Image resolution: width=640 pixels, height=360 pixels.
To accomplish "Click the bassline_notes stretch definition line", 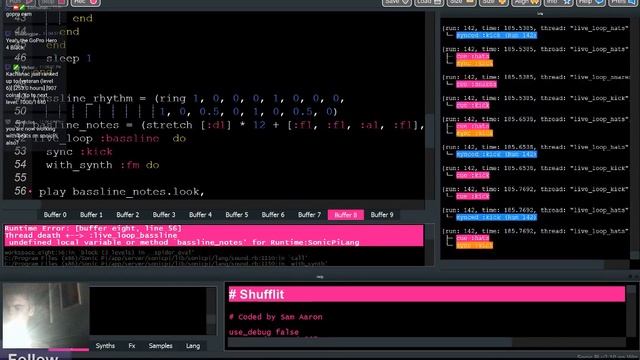I will coord(229,125).
